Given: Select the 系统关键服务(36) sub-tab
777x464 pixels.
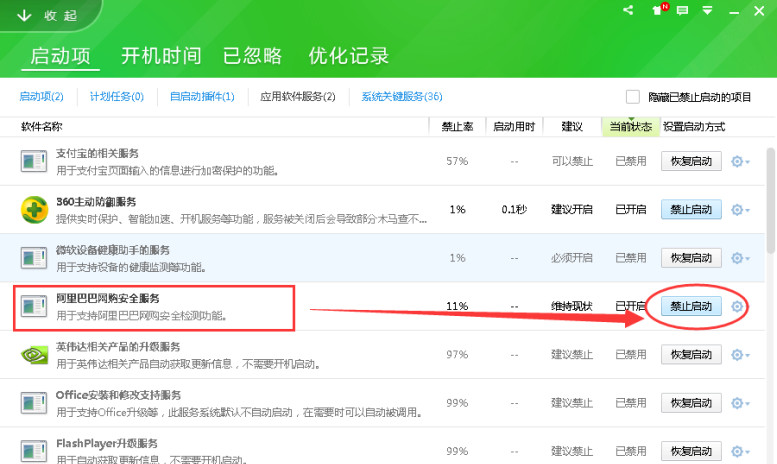Looking at the screenshot, I should tap(402, 97).
